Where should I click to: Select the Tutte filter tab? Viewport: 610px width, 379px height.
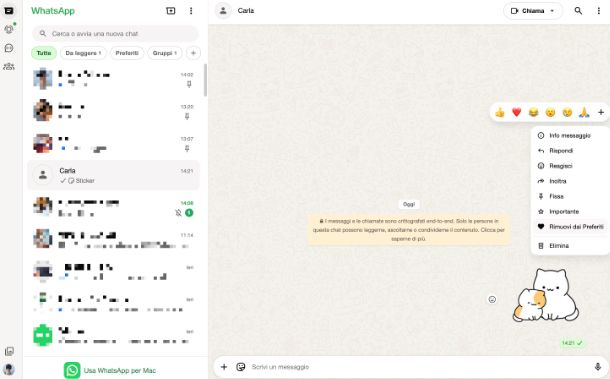point(44,53)
